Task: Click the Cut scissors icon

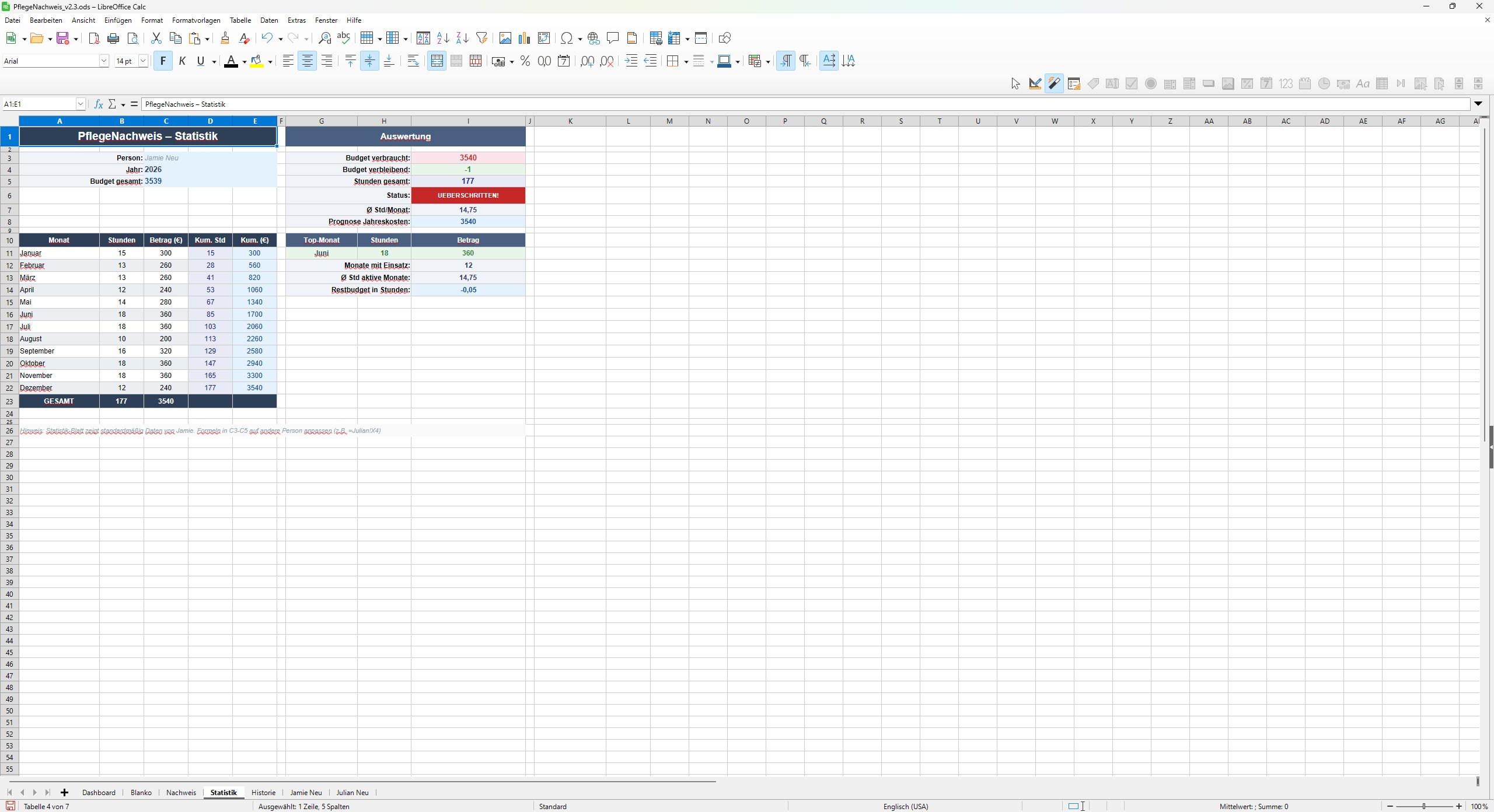Action: [x=156, y=38]
